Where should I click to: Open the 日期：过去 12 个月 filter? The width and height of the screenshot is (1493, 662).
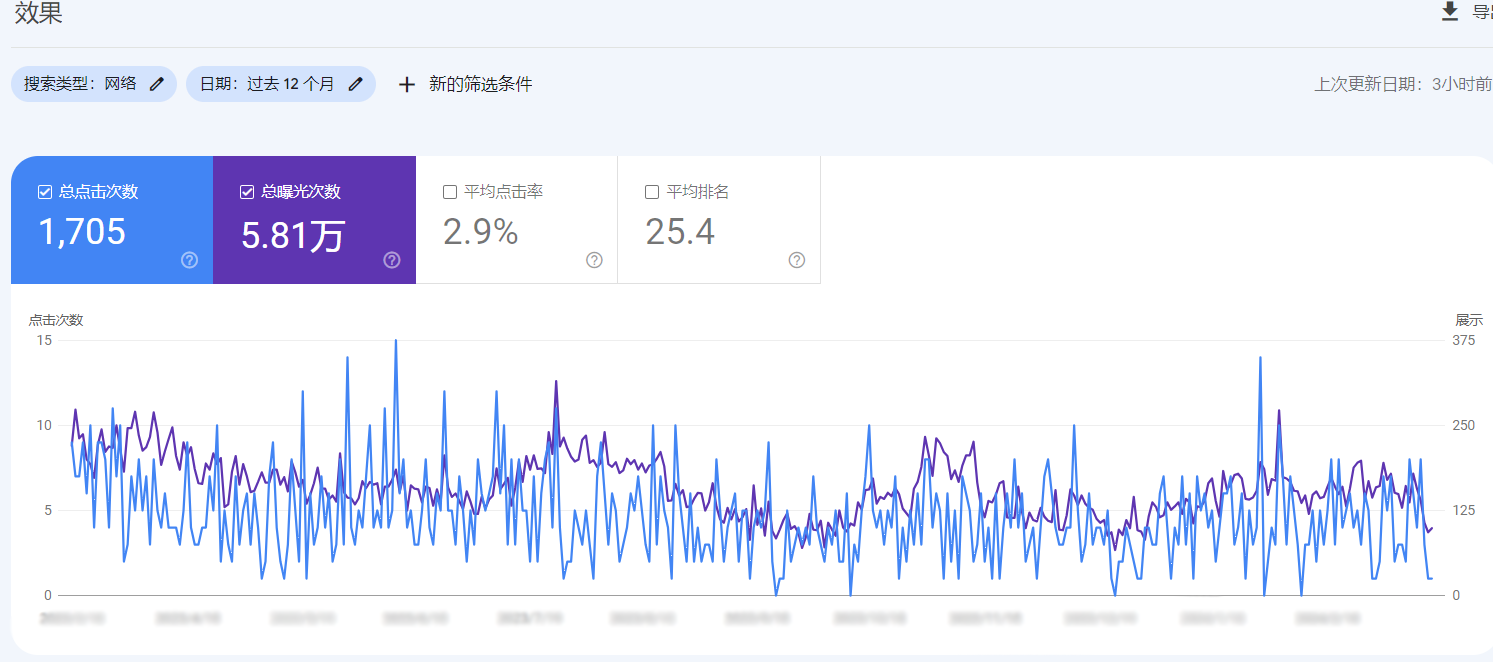[x=267, y=84]
